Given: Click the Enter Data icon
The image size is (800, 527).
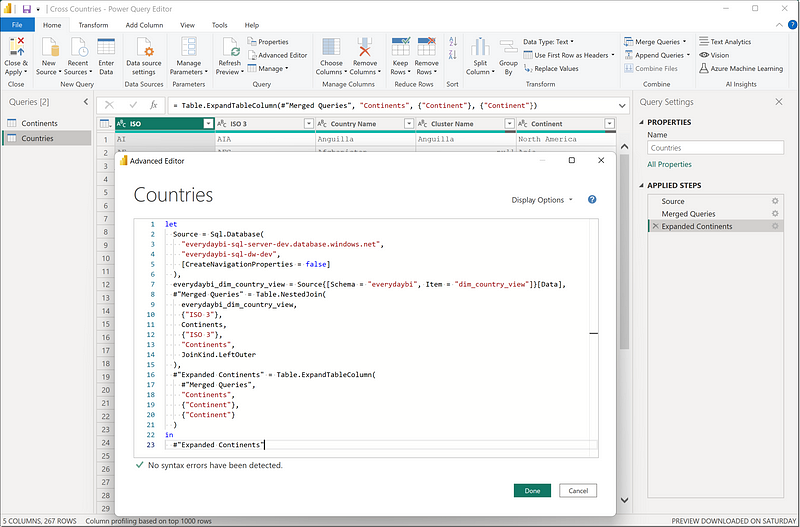Looking at the screenshot, I should pos(106,48).
